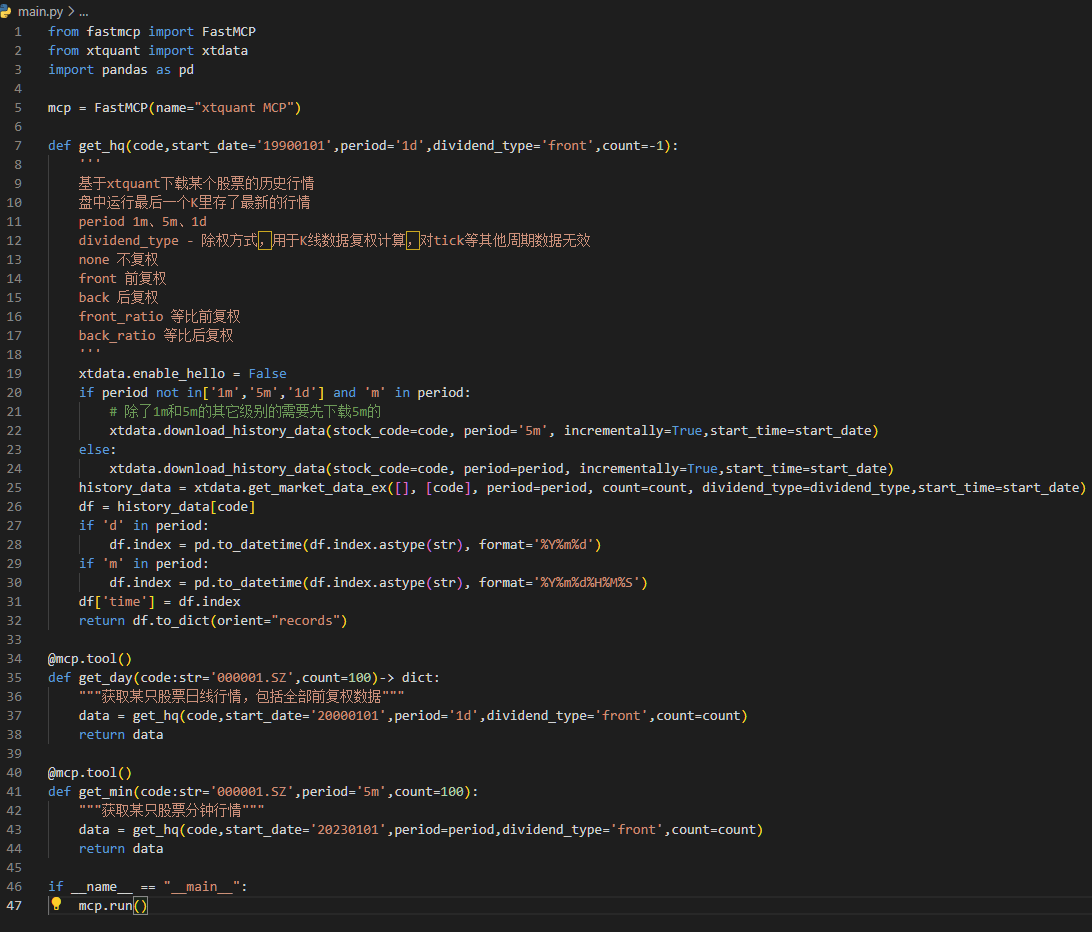Click '20230101' start_date on line 43
Viewport: 1092px width, 932px height.
[x=348, y=830]
